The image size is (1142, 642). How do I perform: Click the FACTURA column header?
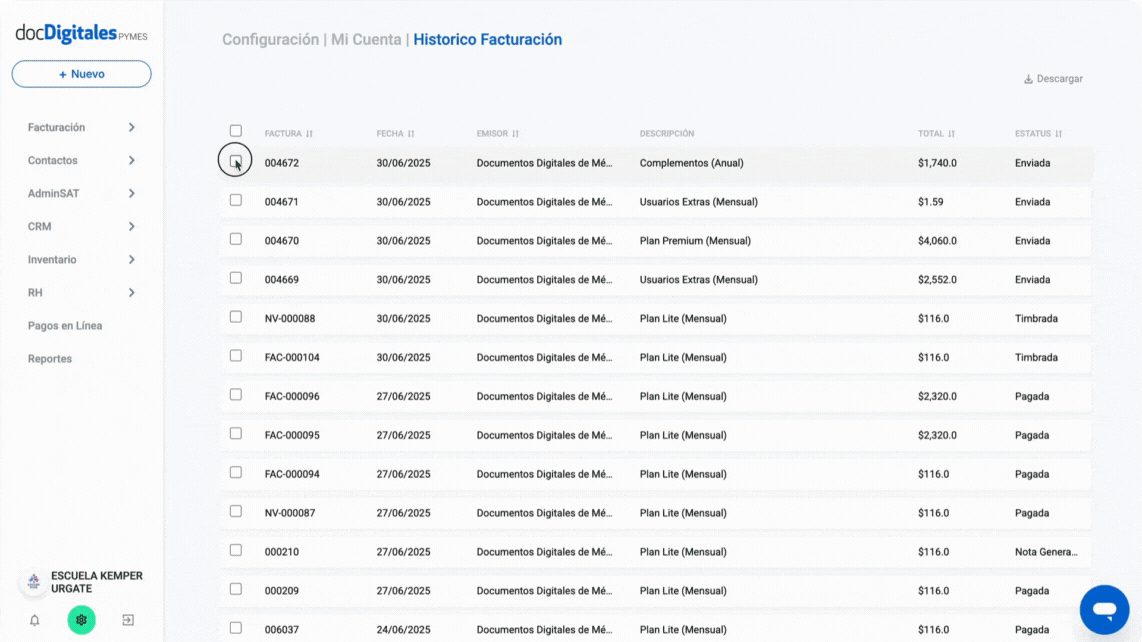point(283,133)
